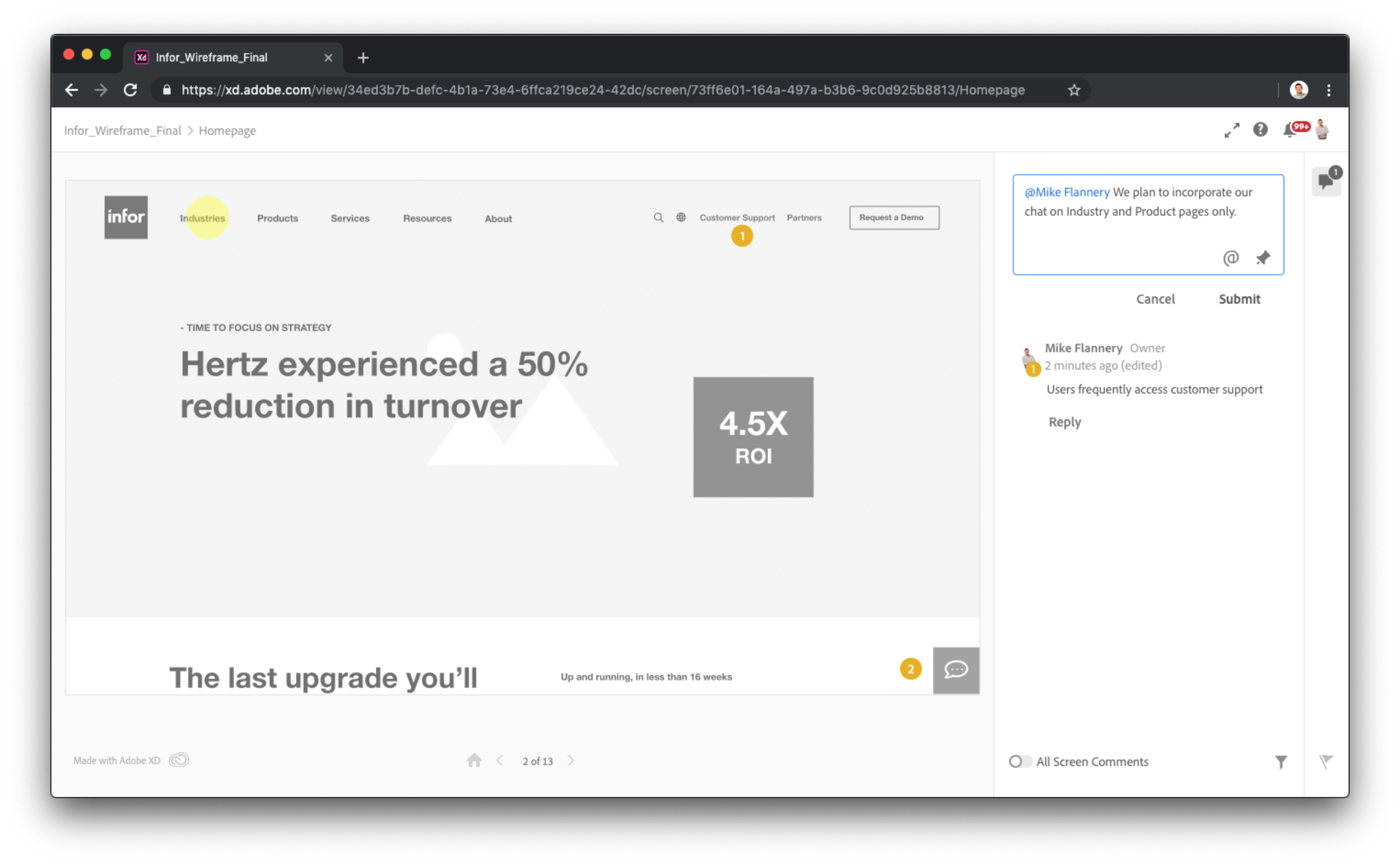Open Chrome three-dot menu
1400x865 pixels.
pos(1329,90)
